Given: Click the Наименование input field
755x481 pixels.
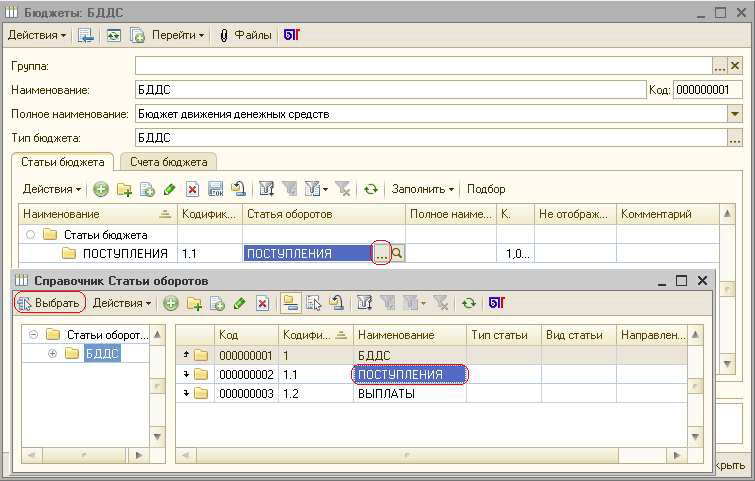Looking at the screenshot, I should (390, 90).
